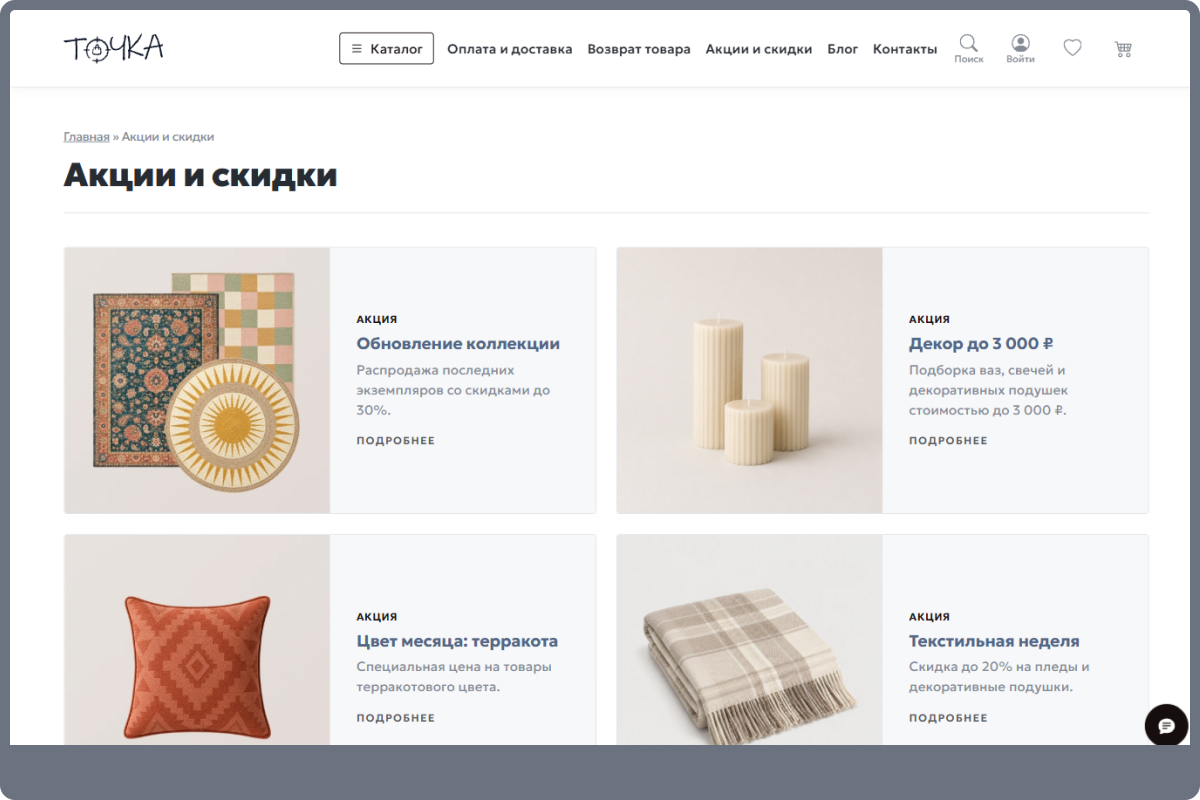Click the candles promo image
This screenshot has width=1200, height=800.
coord(749,380)
